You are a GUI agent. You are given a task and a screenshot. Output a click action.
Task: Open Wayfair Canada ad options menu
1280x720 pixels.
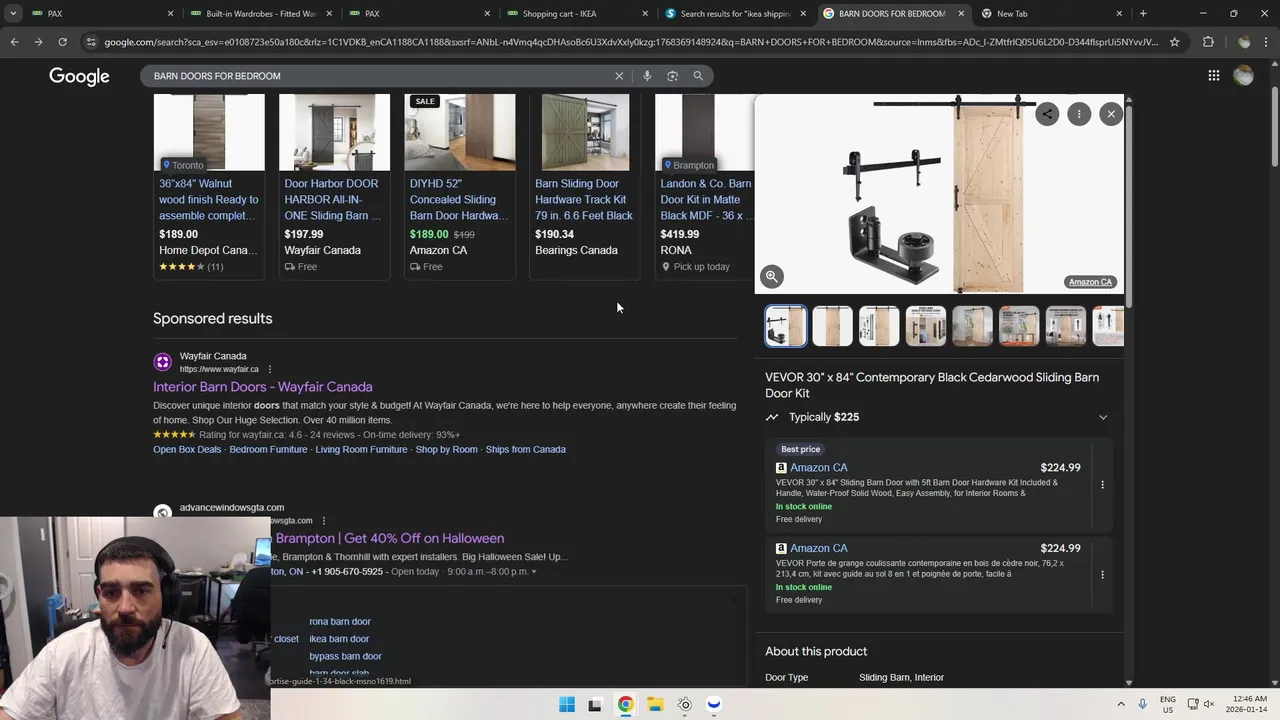point(269,369)
